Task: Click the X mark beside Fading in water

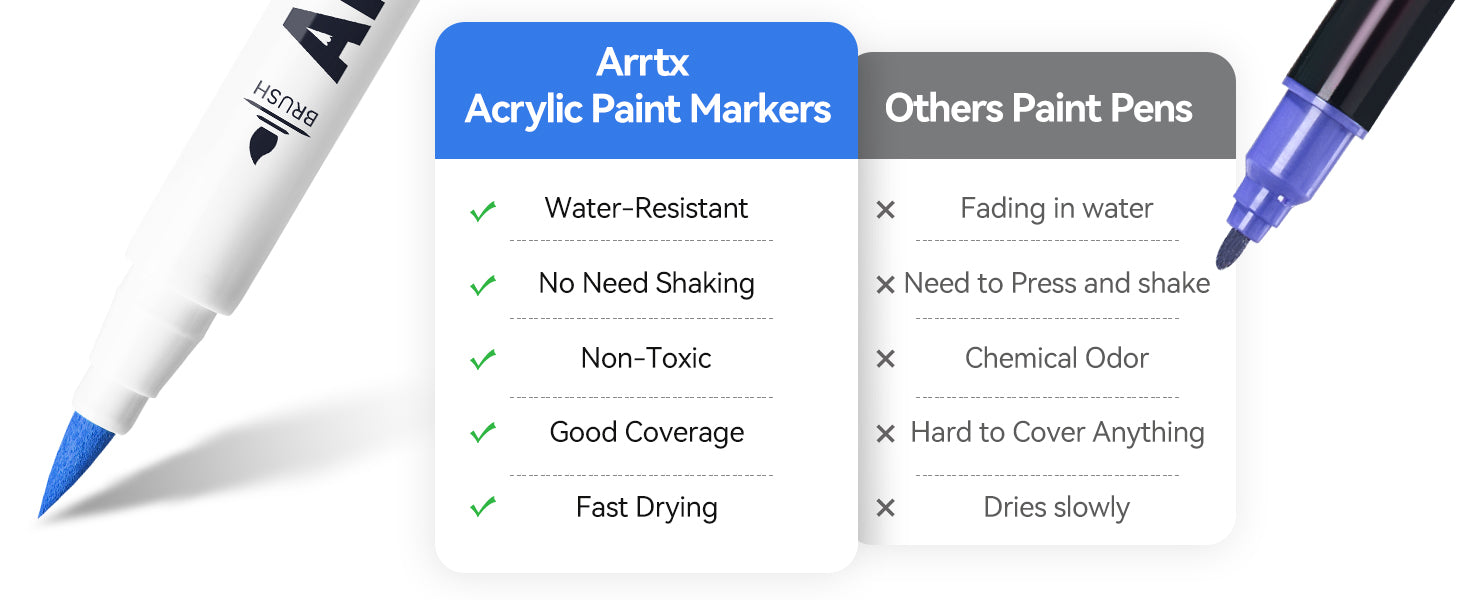Action: coord(885,210)
